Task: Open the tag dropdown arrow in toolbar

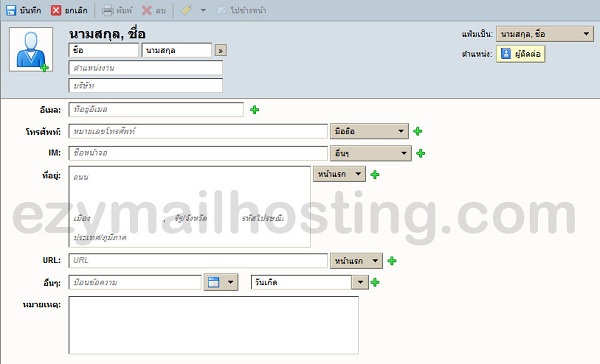Action: pyautogui.click(x=203, y=10)
